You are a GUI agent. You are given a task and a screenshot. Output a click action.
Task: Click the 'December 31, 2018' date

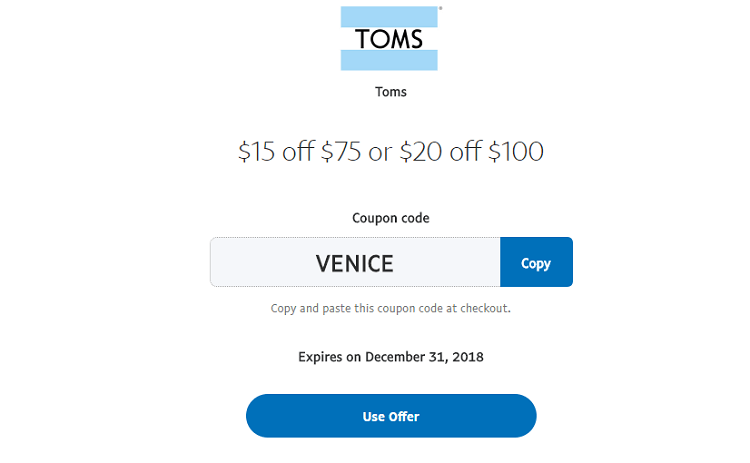tap(424, 357)
